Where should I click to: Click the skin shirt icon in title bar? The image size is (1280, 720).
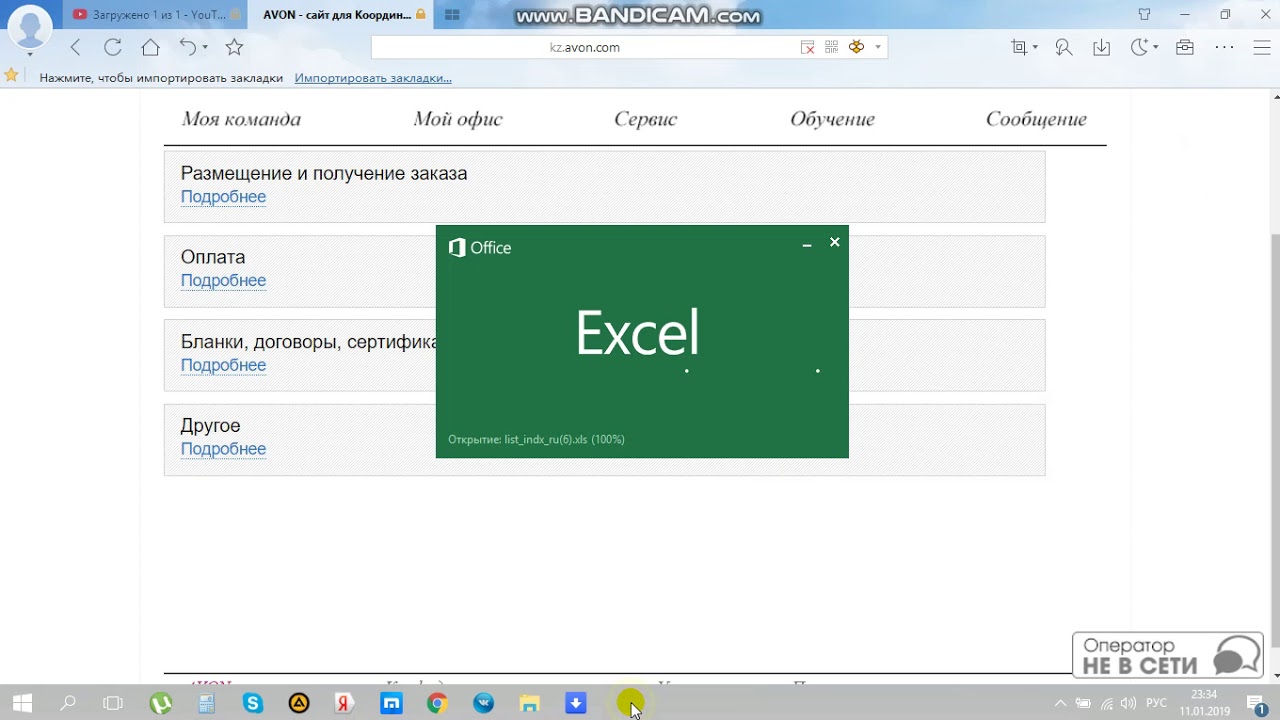(1144, 14)
